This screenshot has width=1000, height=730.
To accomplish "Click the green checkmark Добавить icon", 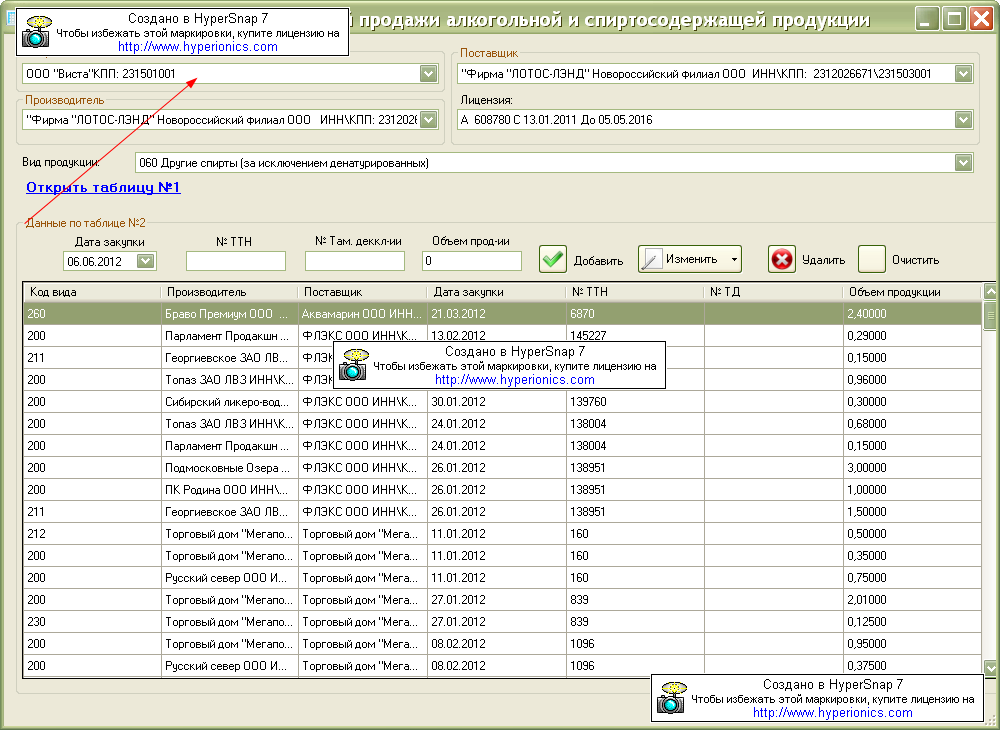I will [x=553, y=259].
